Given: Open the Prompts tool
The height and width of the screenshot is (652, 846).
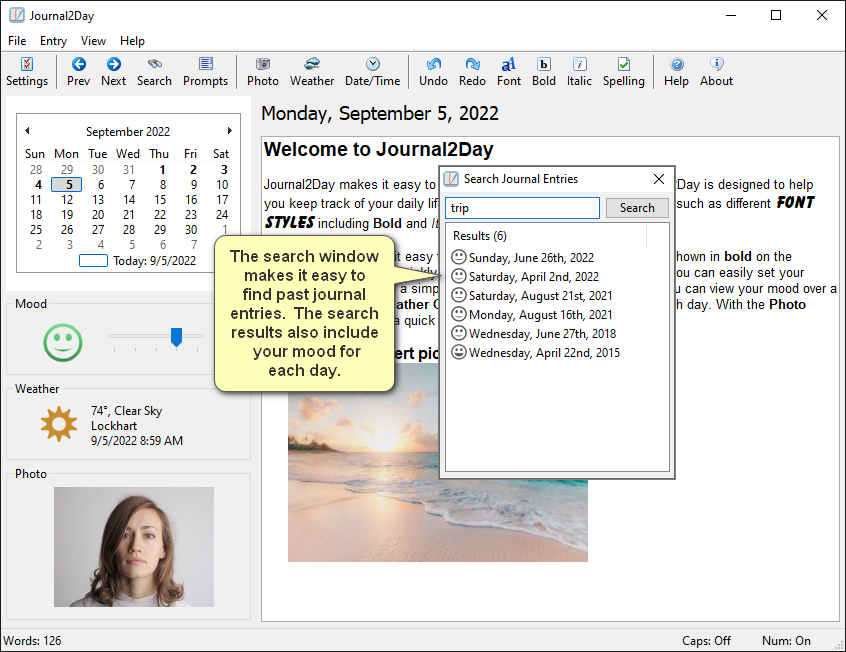Looking at the screenshot, I should click(x=206, y=72).
